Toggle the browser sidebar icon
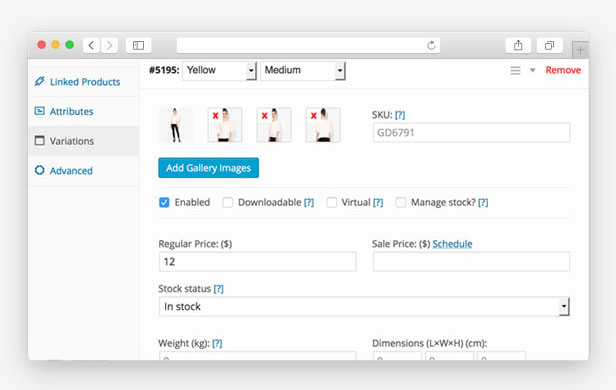 tap(138, 45)
